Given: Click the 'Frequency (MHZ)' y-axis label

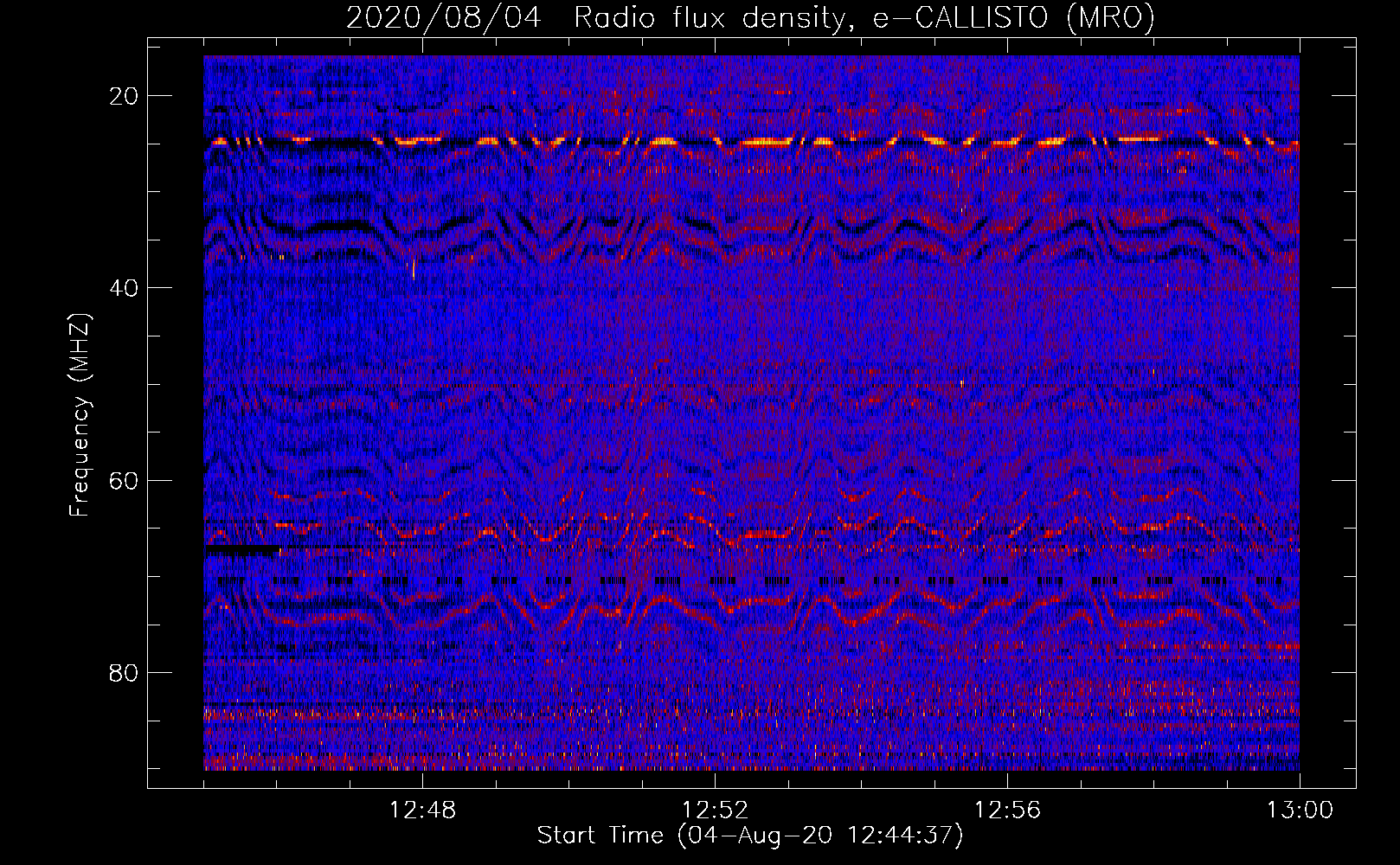Looking at the screenshot, I should [x=80, y=415].
